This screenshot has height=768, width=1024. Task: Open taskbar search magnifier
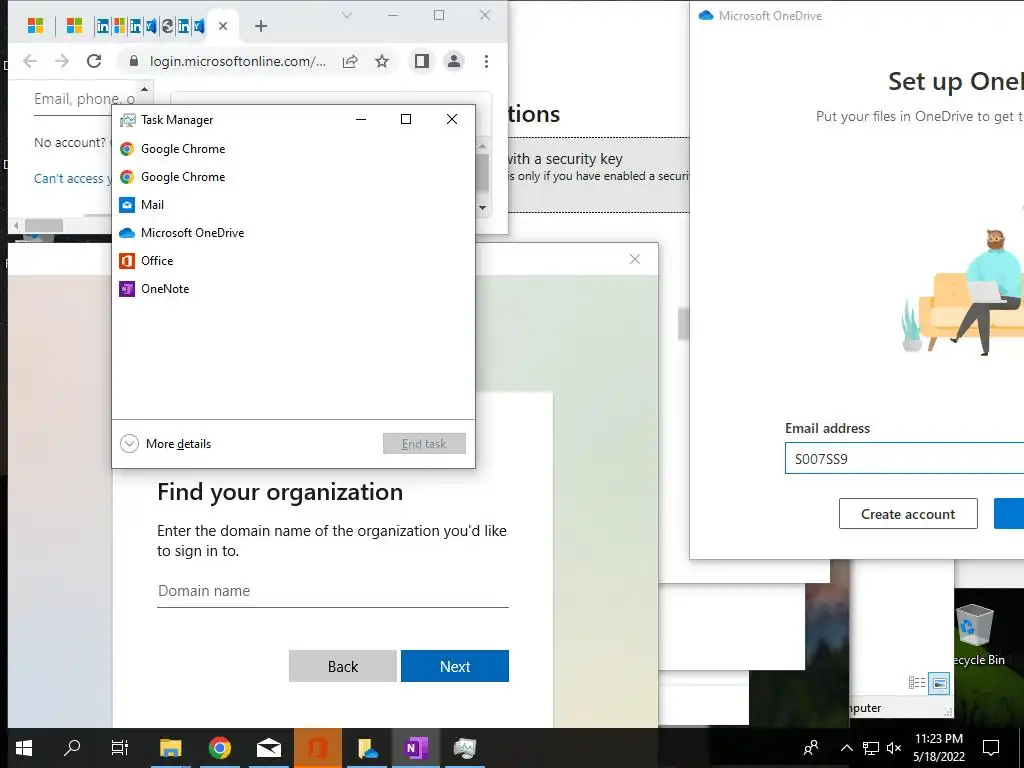click(72, 748)
